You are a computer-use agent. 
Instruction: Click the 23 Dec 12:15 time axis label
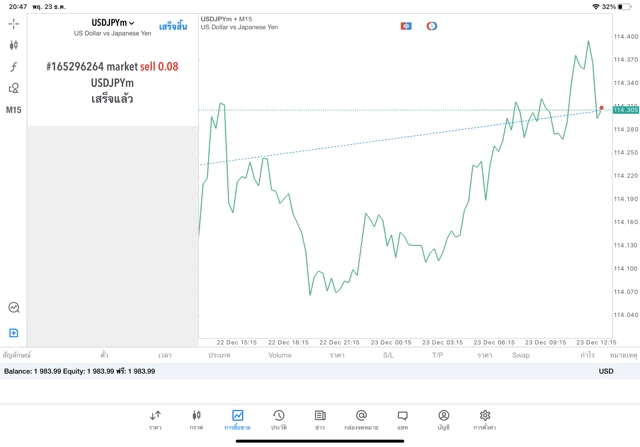point(596,342)
